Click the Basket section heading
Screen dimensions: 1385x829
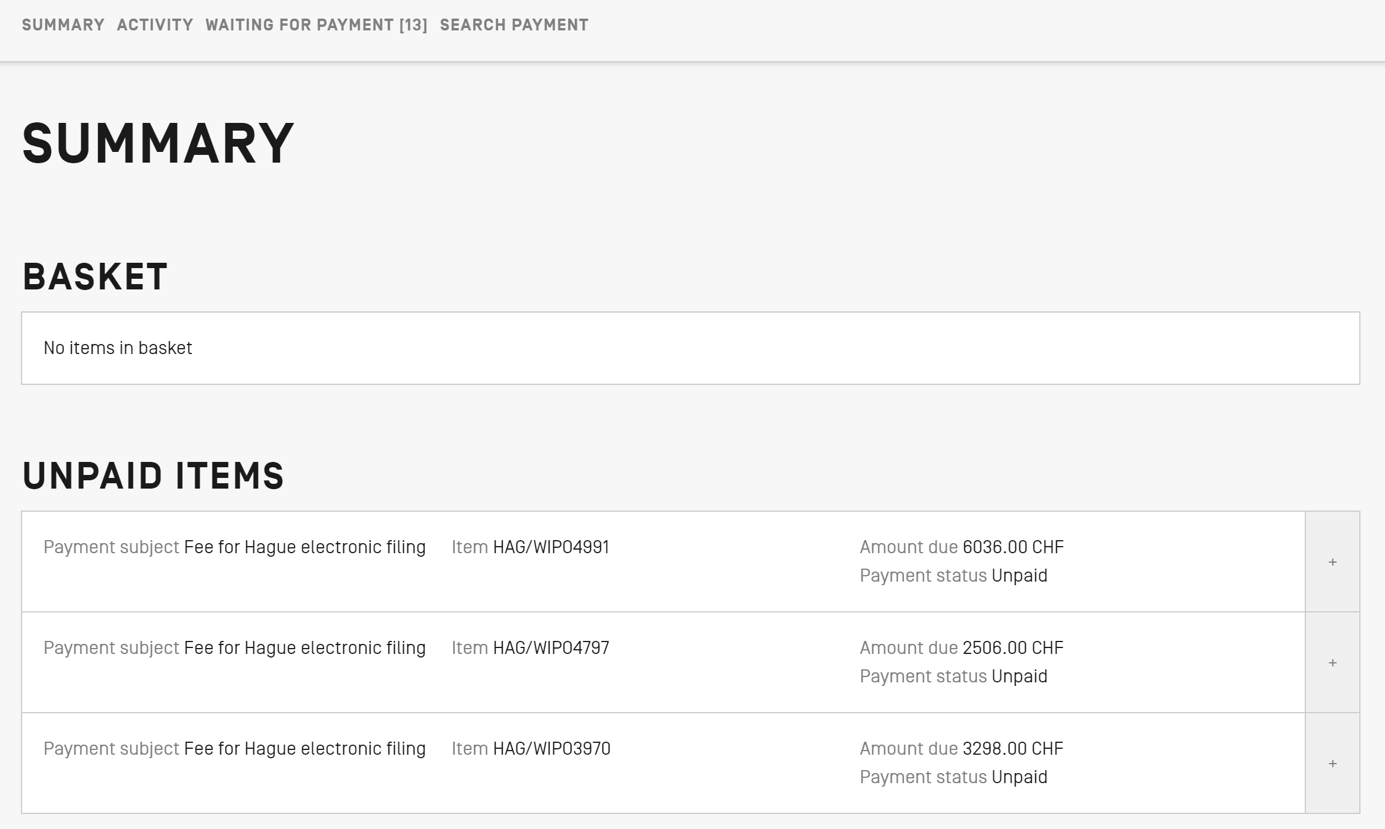pyautogui.click(x=95, y=277)
